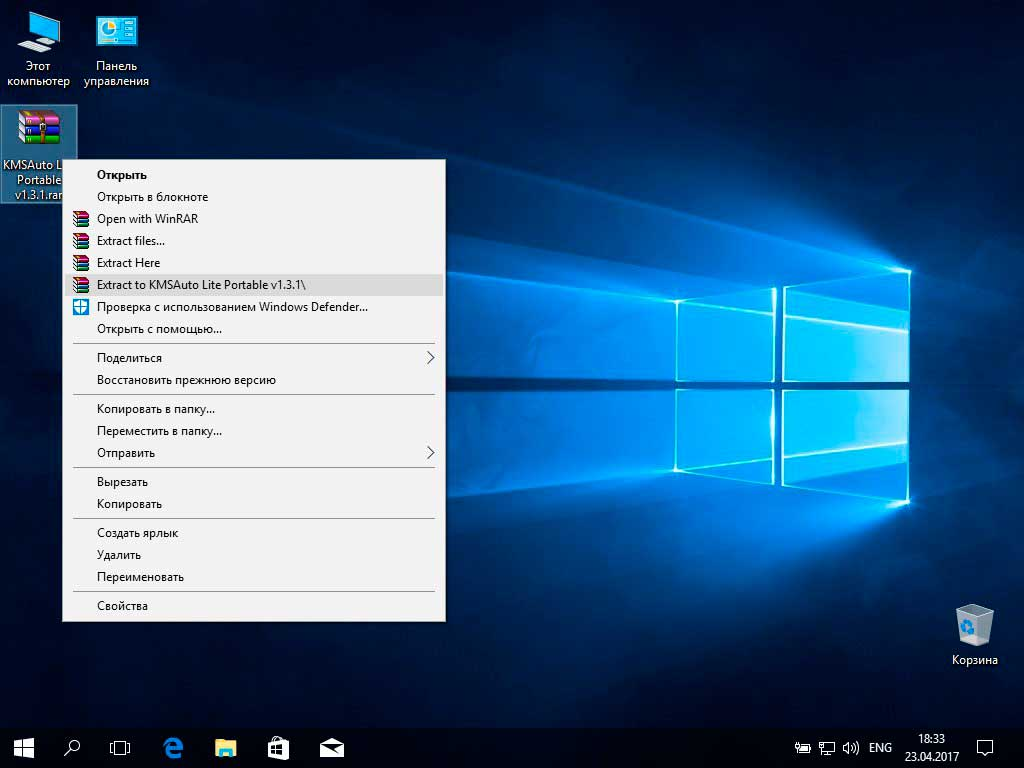Open the Store from the taskbar
The width and height of the screenshot is (1024, 768).
pyautogui.click(x=279, y=748)
